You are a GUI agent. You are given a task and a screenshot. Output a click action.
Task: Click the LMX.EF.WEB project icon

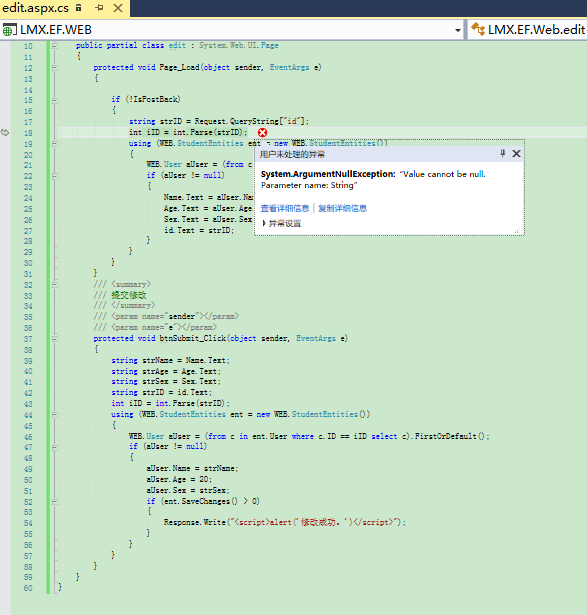pos(10,30)
